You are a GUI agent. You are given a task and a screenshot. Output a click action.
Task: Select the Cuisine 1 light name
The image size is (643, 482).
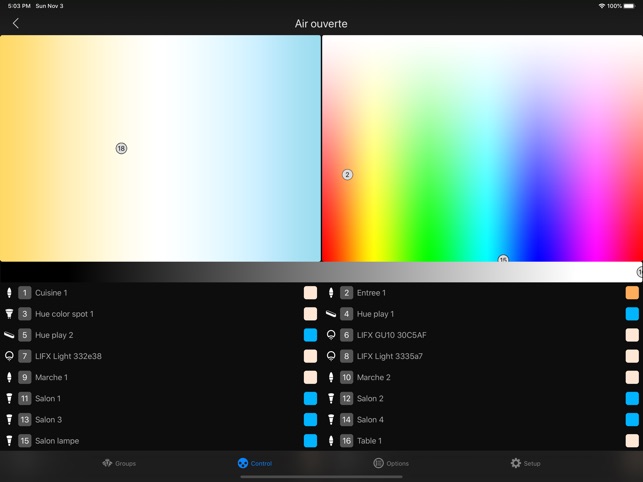coord(51,292)
